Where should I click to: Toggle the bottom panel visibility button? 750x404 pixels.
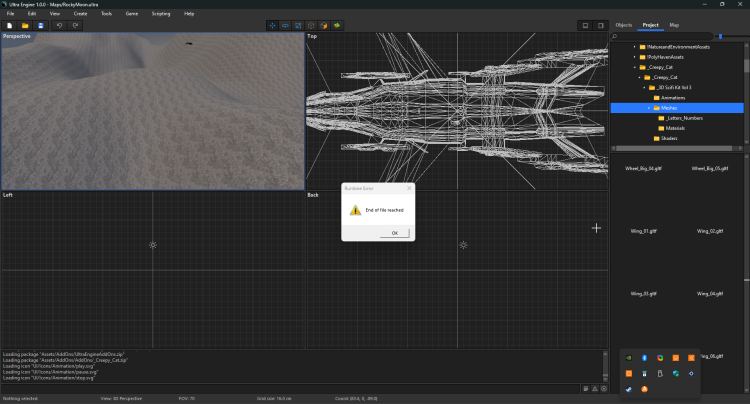585,25
